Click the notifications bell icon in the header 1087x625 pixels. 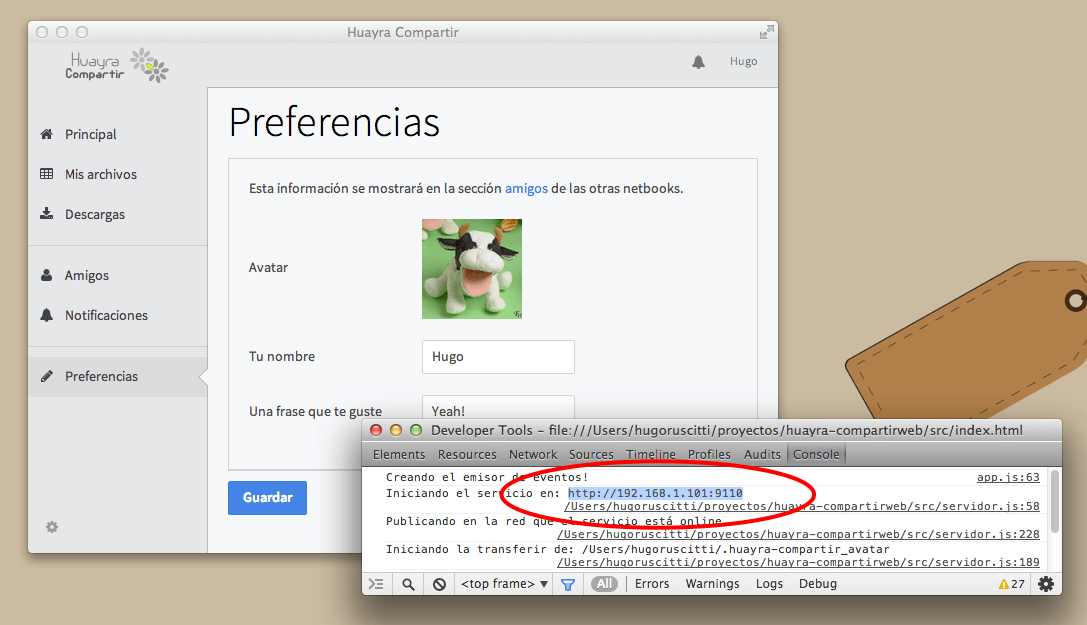tap(698, 62)
